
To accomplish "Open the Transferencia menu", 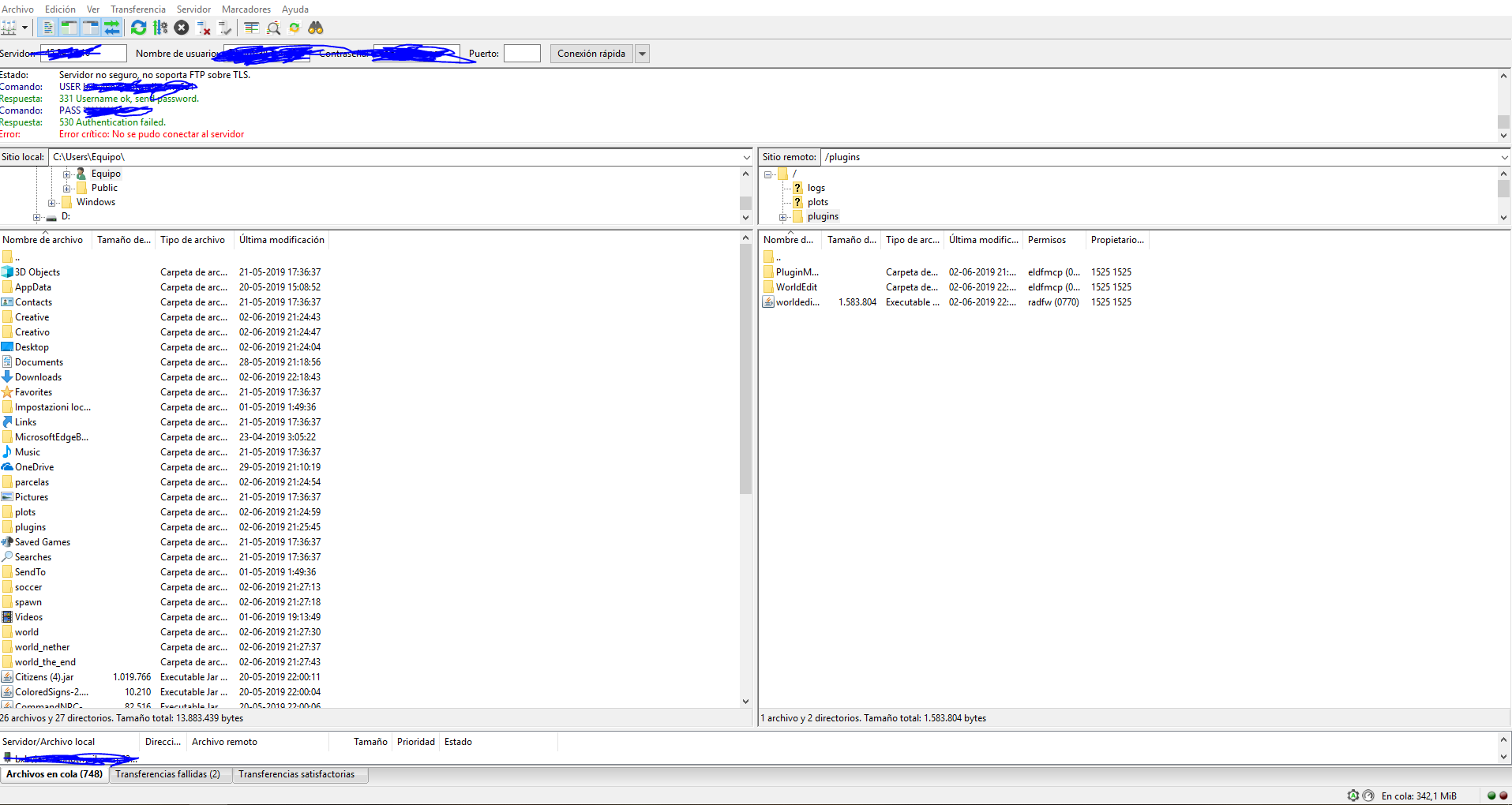I will 138,9.
